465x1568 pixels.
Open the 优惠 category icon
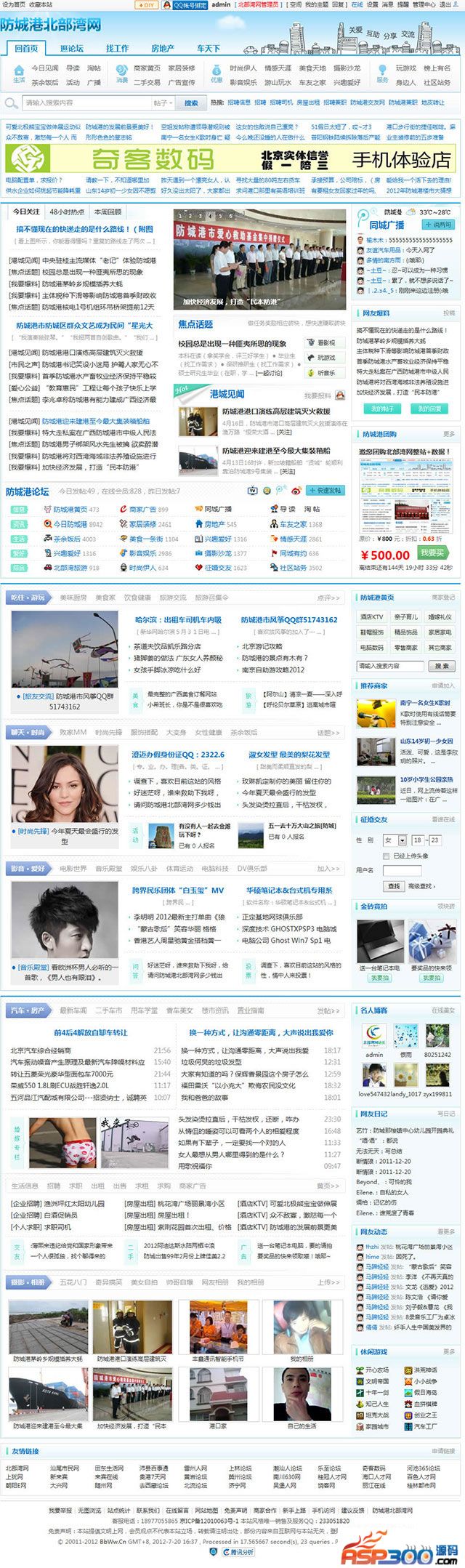[217, 73]
